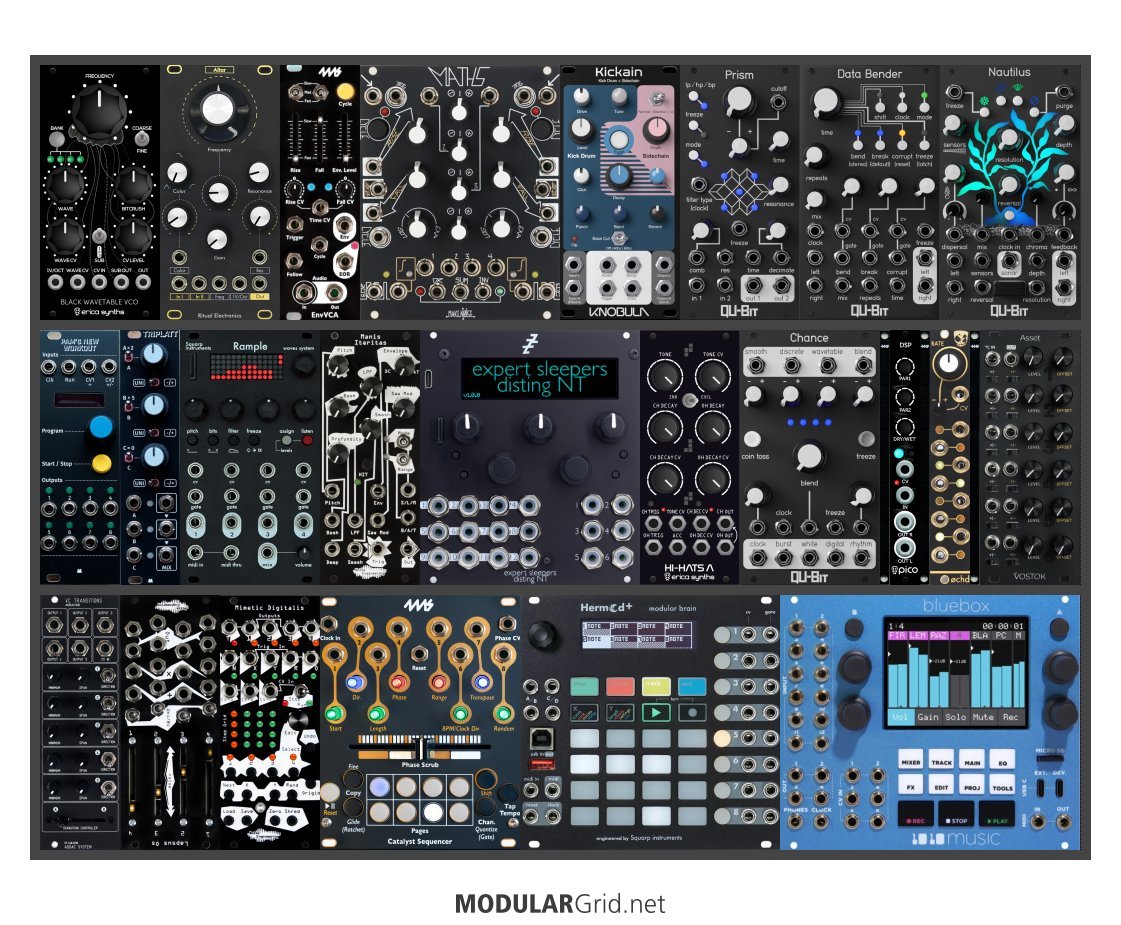Click the assign button on Rample

click(287, 441)
